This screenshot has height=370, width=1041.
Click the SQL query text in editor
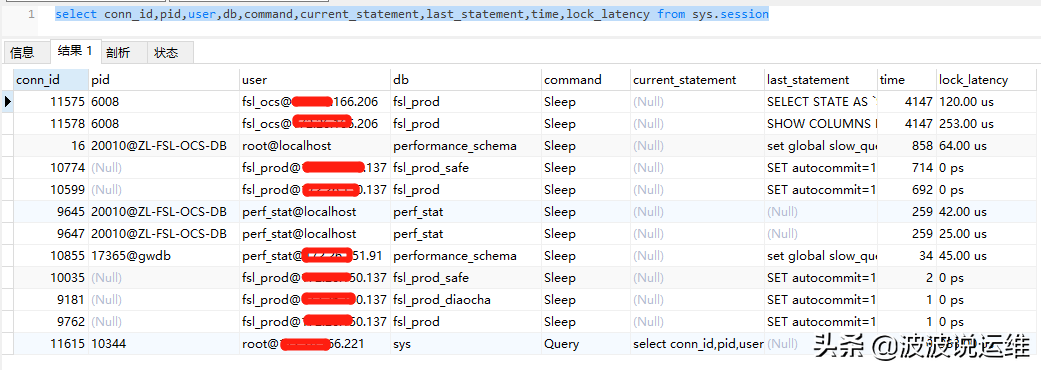pyautogui.click(x=412, y=14)
